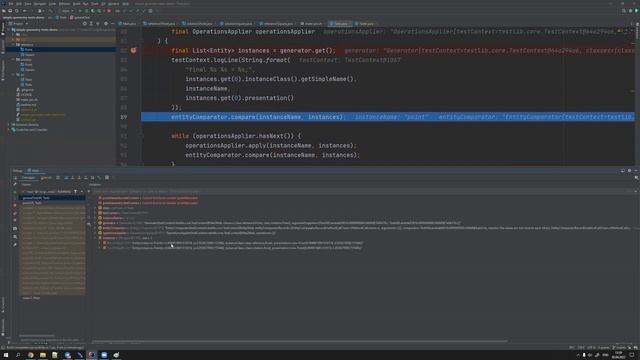640x360 pixels.
Task: Expand element 1 of instances list
Action: (100, 248)
